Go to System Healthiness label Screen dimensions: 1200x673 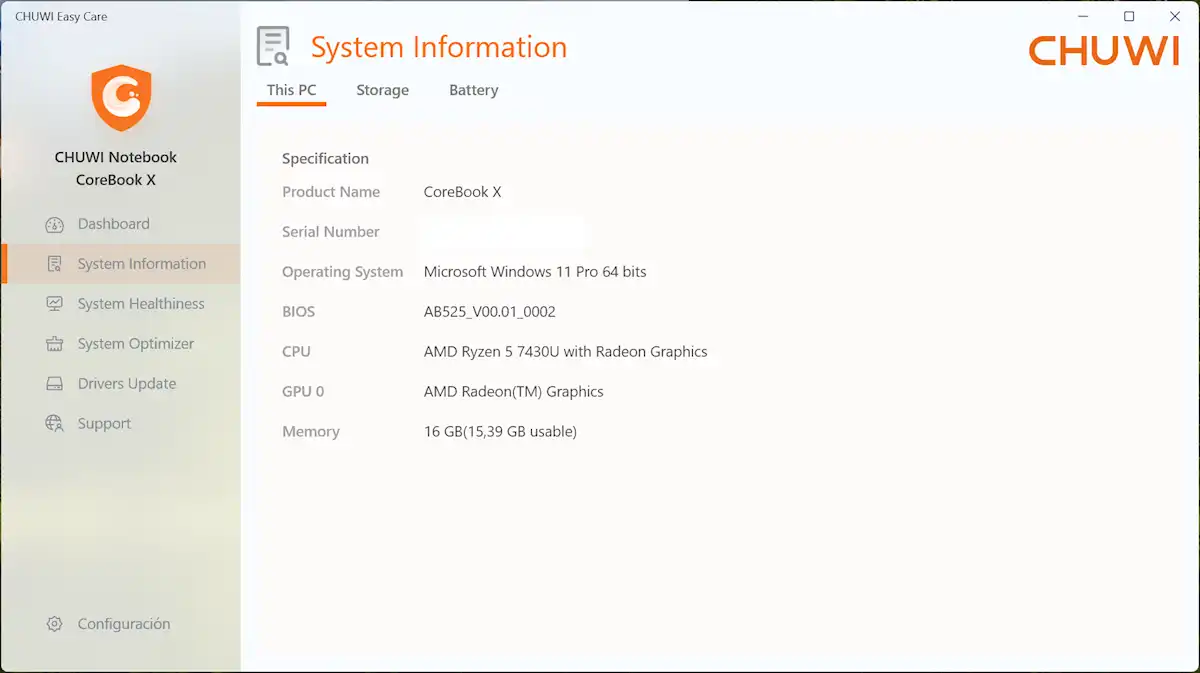click(x=141, y=304)
